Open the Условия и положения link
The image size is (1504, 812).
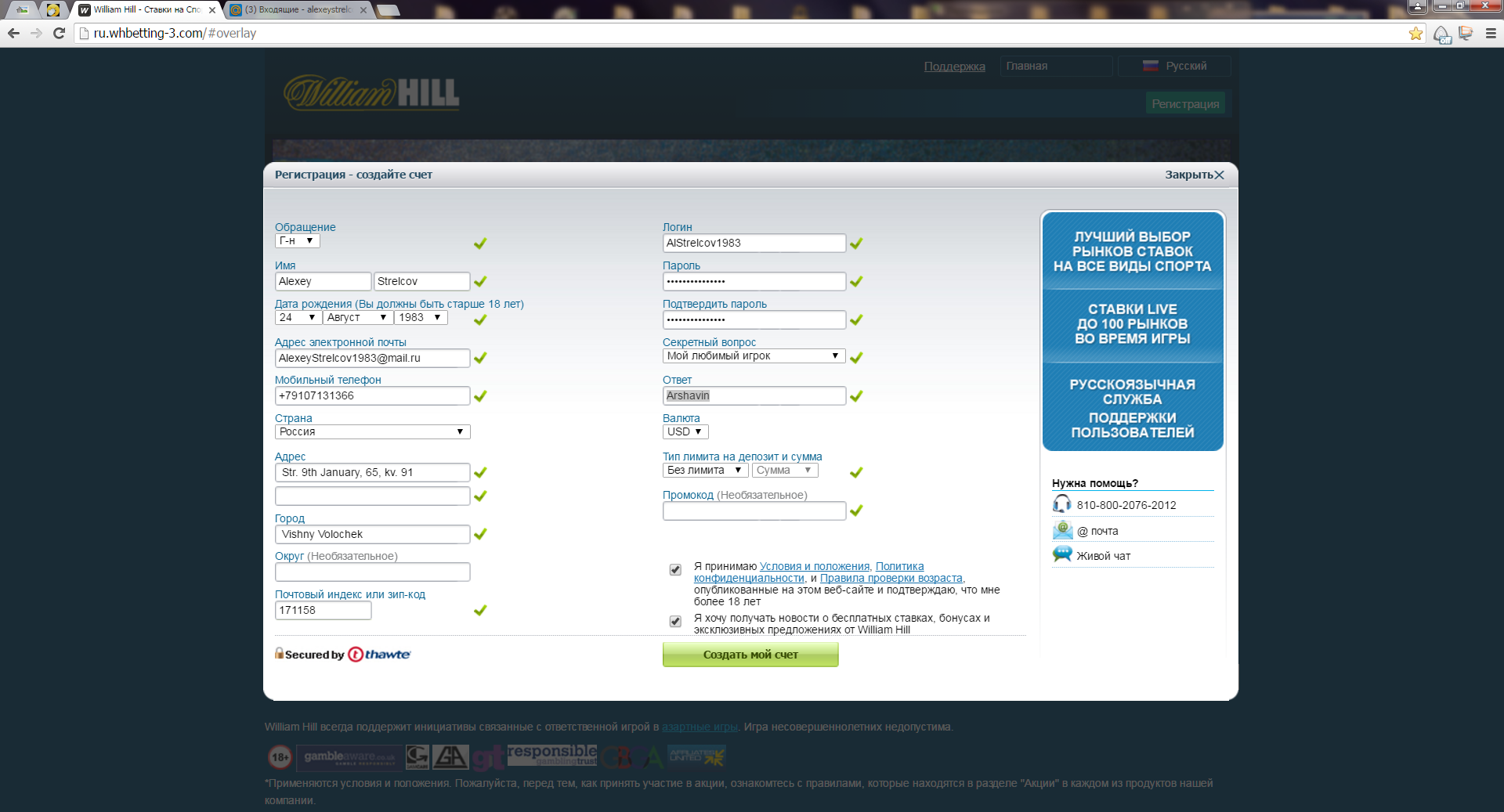pos(815,566)
